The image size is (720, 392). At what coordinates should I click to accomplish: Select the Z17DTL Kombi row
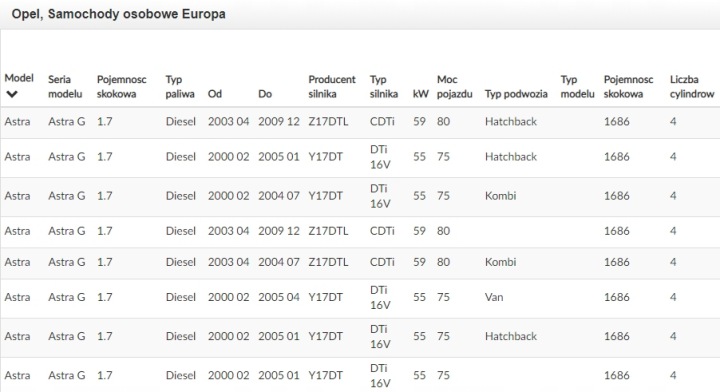(360, 262)
